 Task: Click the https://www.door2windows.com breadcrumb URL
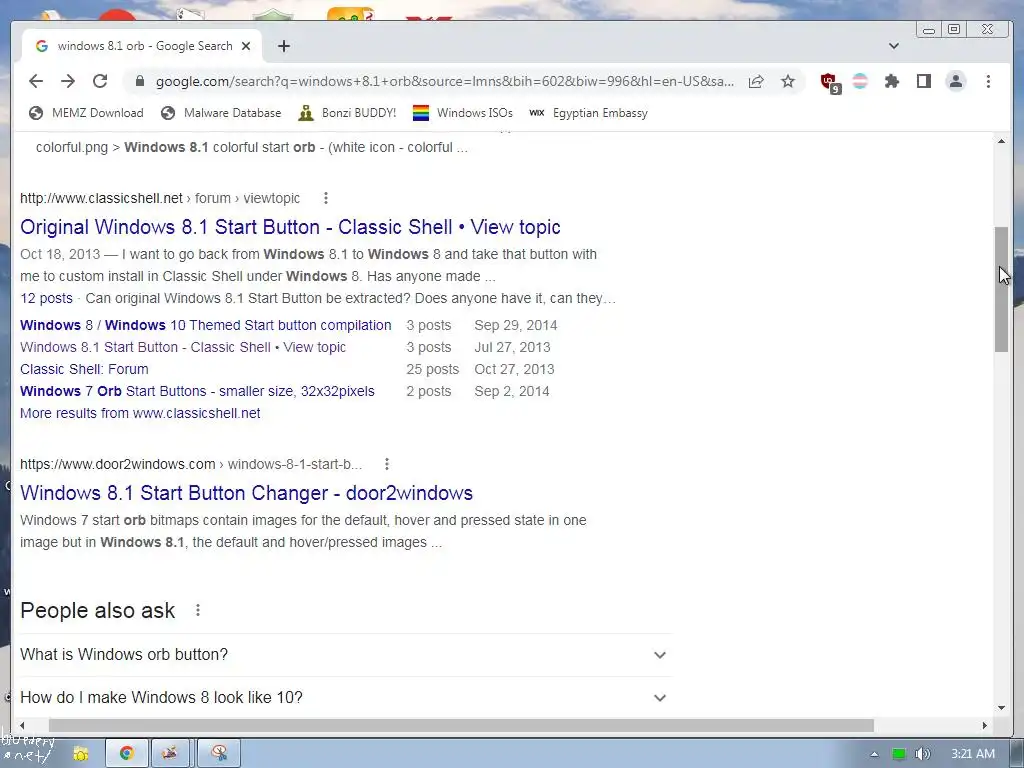[118, 464]
